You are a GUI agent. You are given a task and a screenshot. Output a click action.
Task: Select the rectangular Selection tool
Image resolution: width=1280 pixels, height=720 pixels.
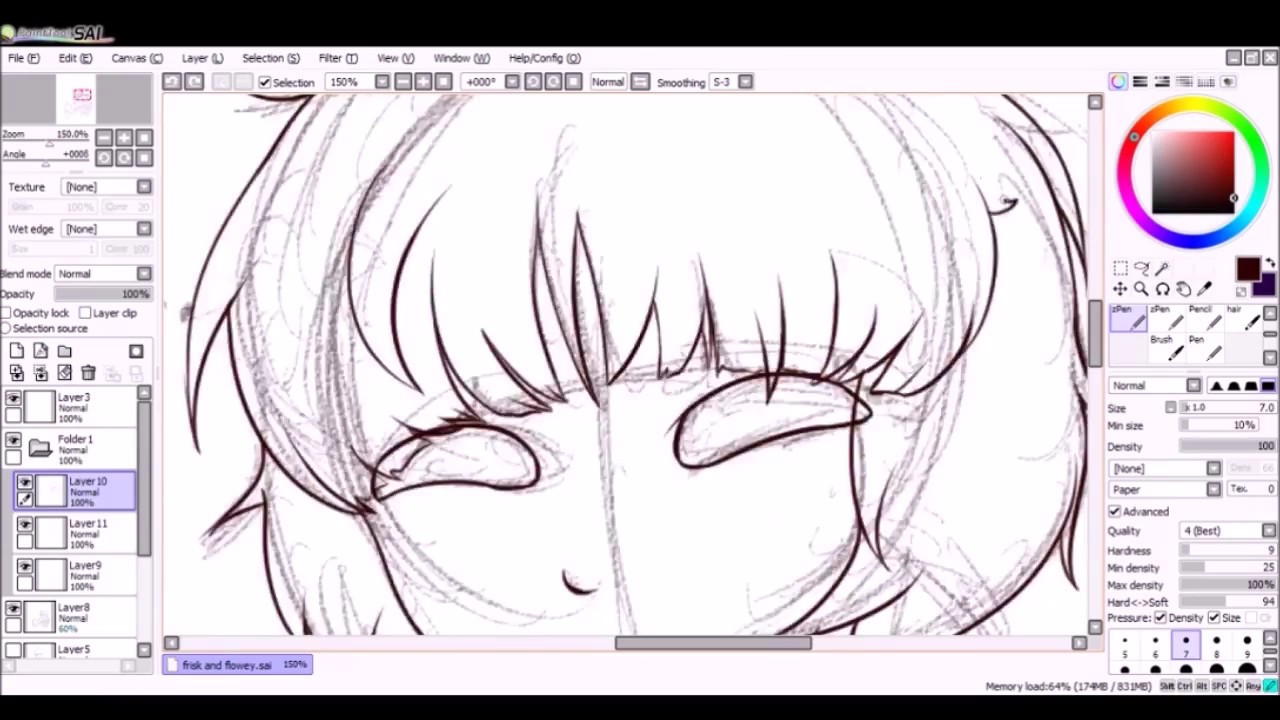pyautogui.click(x=1120, y=268)
